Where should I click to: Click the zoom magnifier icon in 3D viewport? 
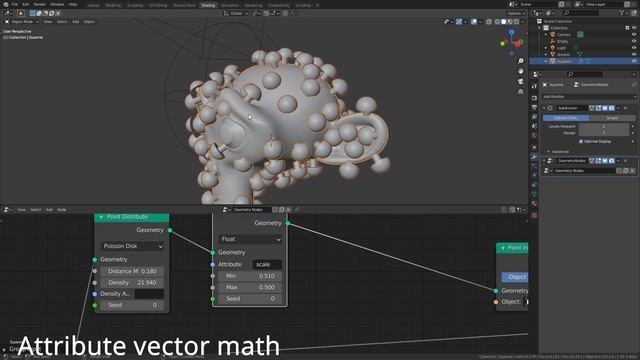coord(520,61)
